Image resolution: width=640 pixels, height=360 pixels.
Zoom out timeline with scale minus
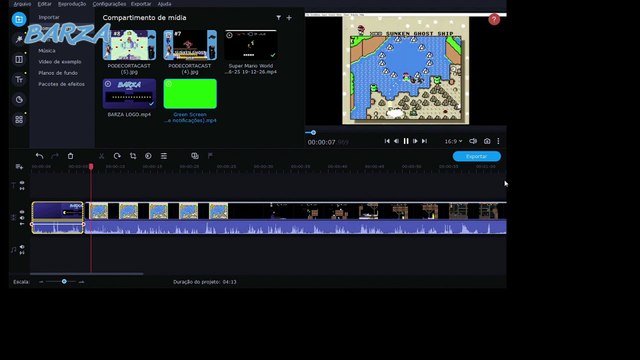coord(41,282)
